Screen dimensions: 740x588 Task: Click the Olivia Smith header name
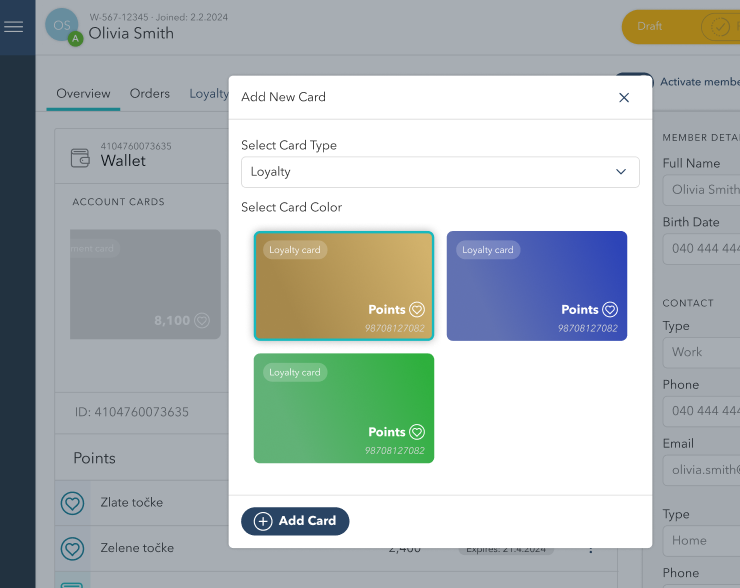pyautogui.click(x=131, y=34)
